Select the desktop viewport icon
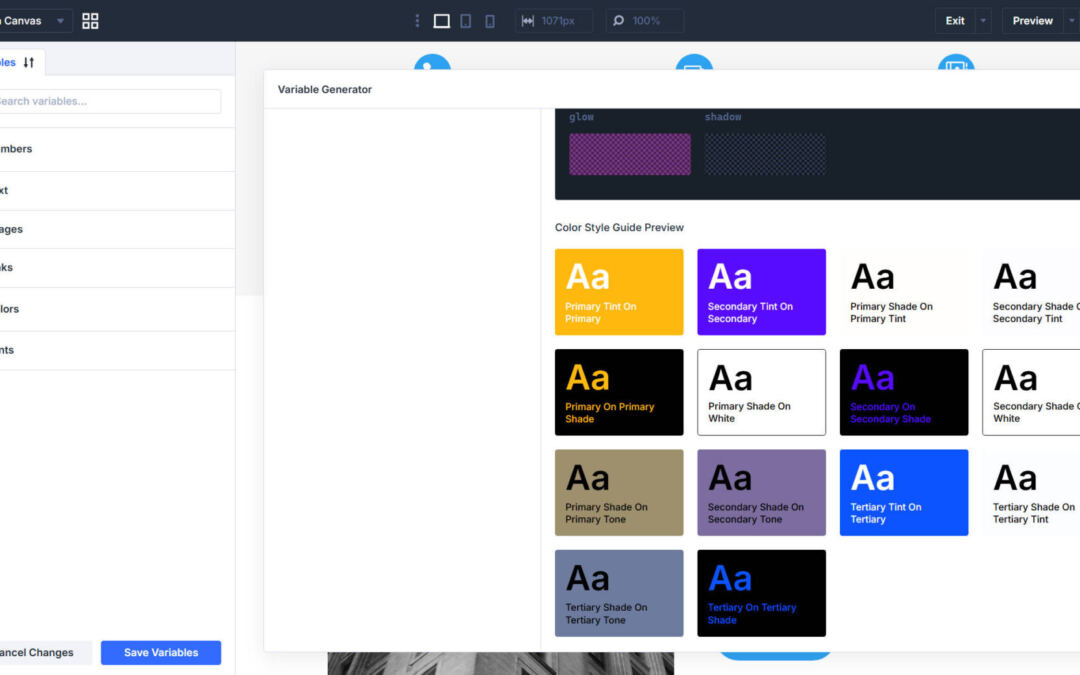The width and height of the screenshot is (1080, 675). [x=442, y=21]
